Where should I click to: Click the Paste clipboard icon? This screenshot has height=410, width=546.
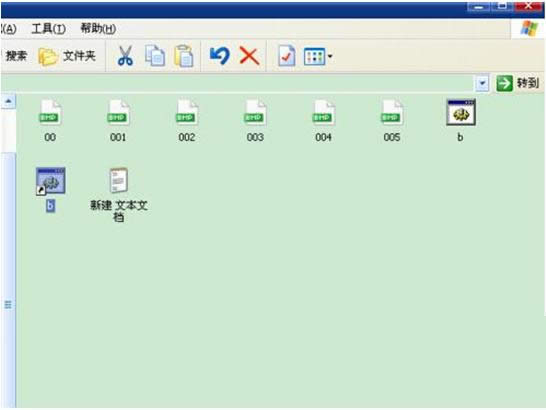(x=184, y=56)
